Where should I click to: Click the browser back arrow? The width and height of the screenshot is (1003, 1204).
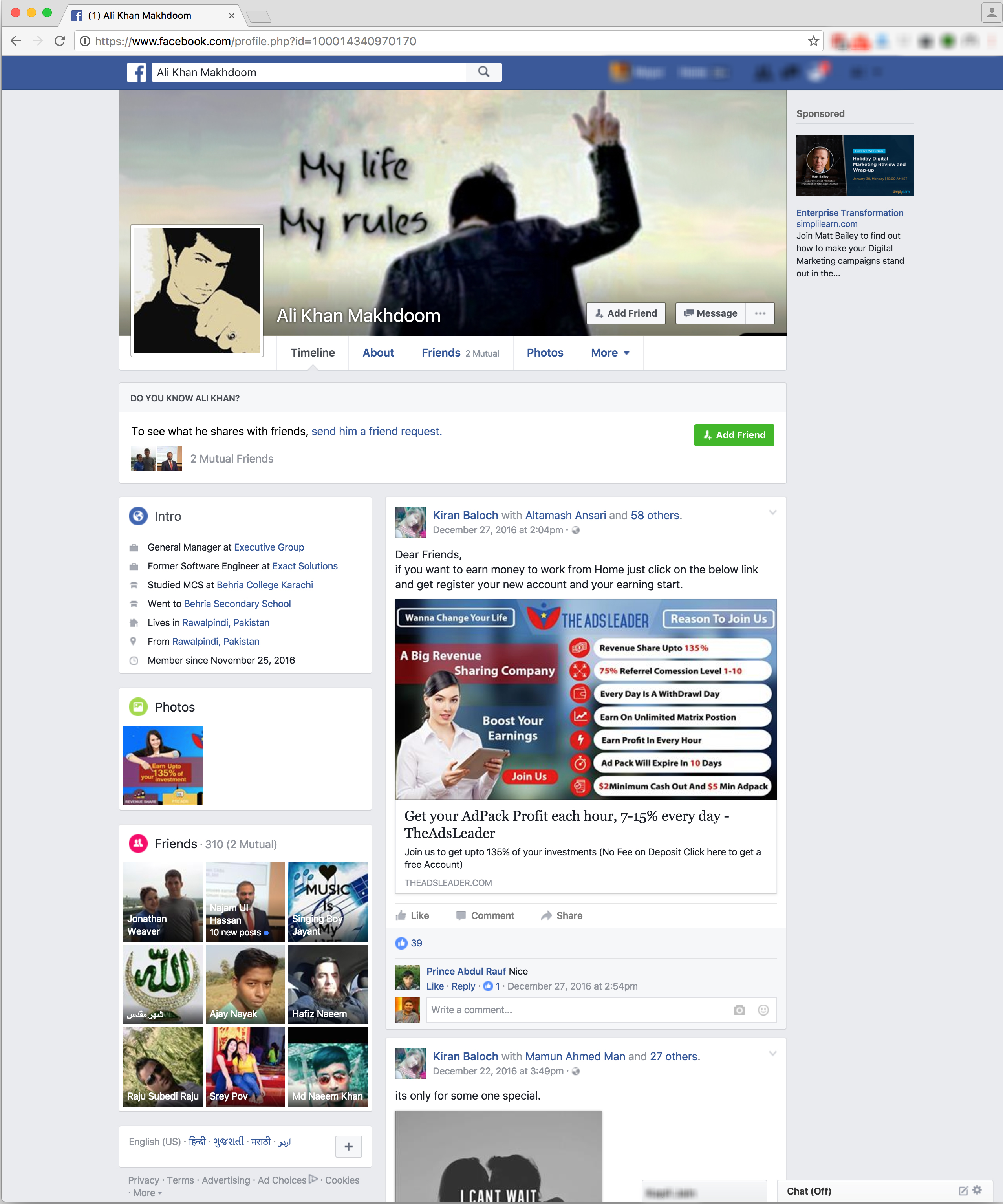pos(15,41)
